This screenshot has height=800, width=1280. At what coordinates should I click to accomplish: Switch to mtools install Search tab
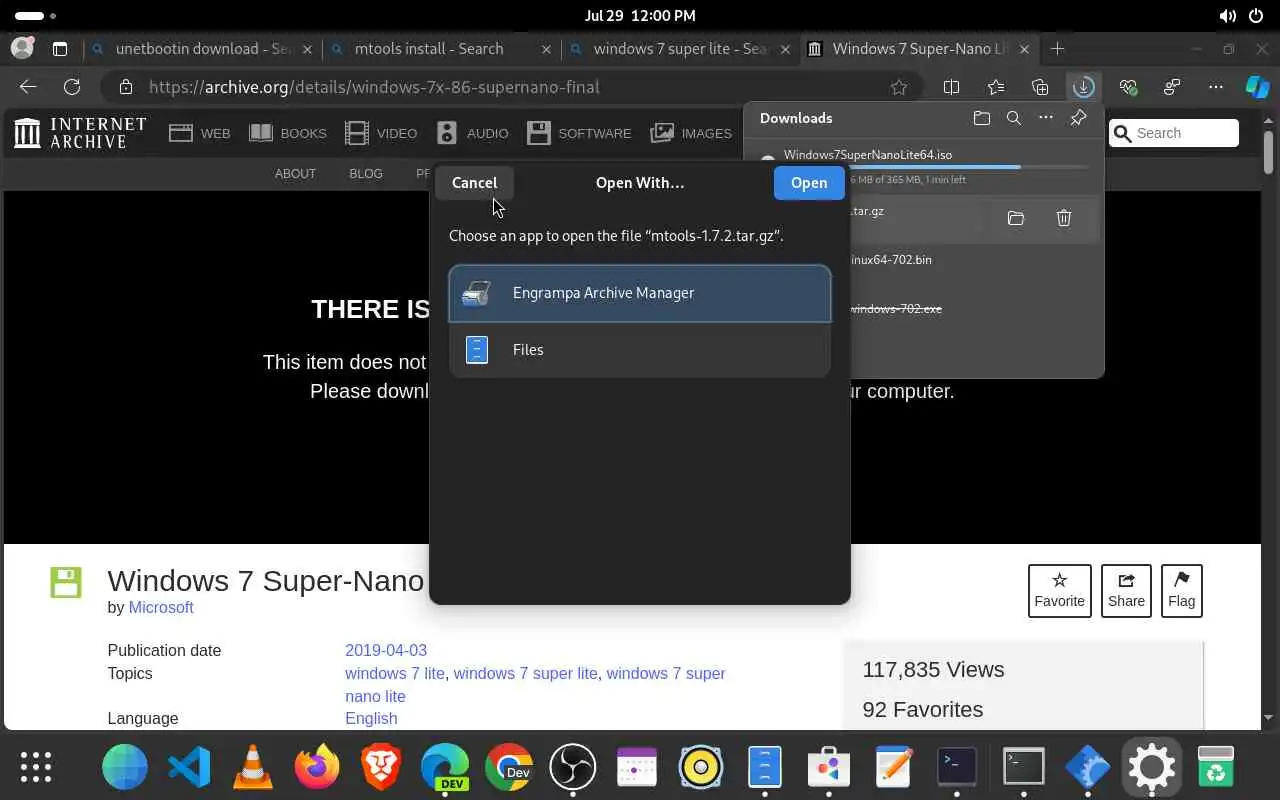point(441,48)
